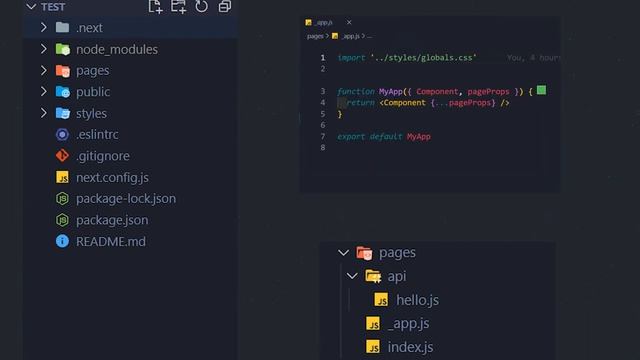Click the green color swatch on line 3
Viewport: 640px width, 360px height.
(542, 90)
